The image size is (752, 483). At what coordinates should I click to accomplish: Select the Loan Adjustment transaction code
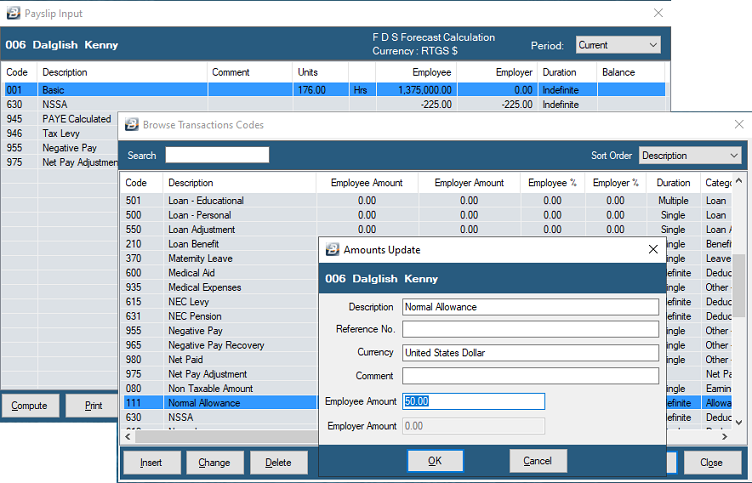click(427, 229)
